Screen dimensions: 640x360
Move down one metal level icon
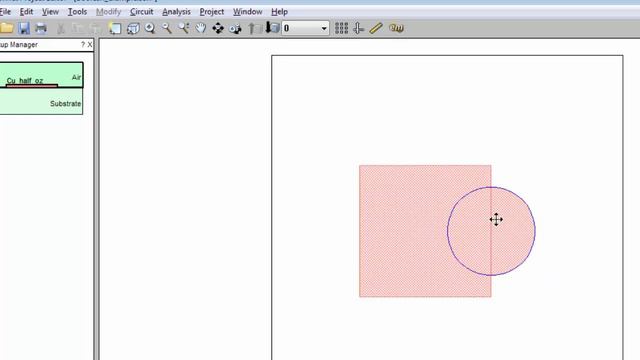coord(272,28)
